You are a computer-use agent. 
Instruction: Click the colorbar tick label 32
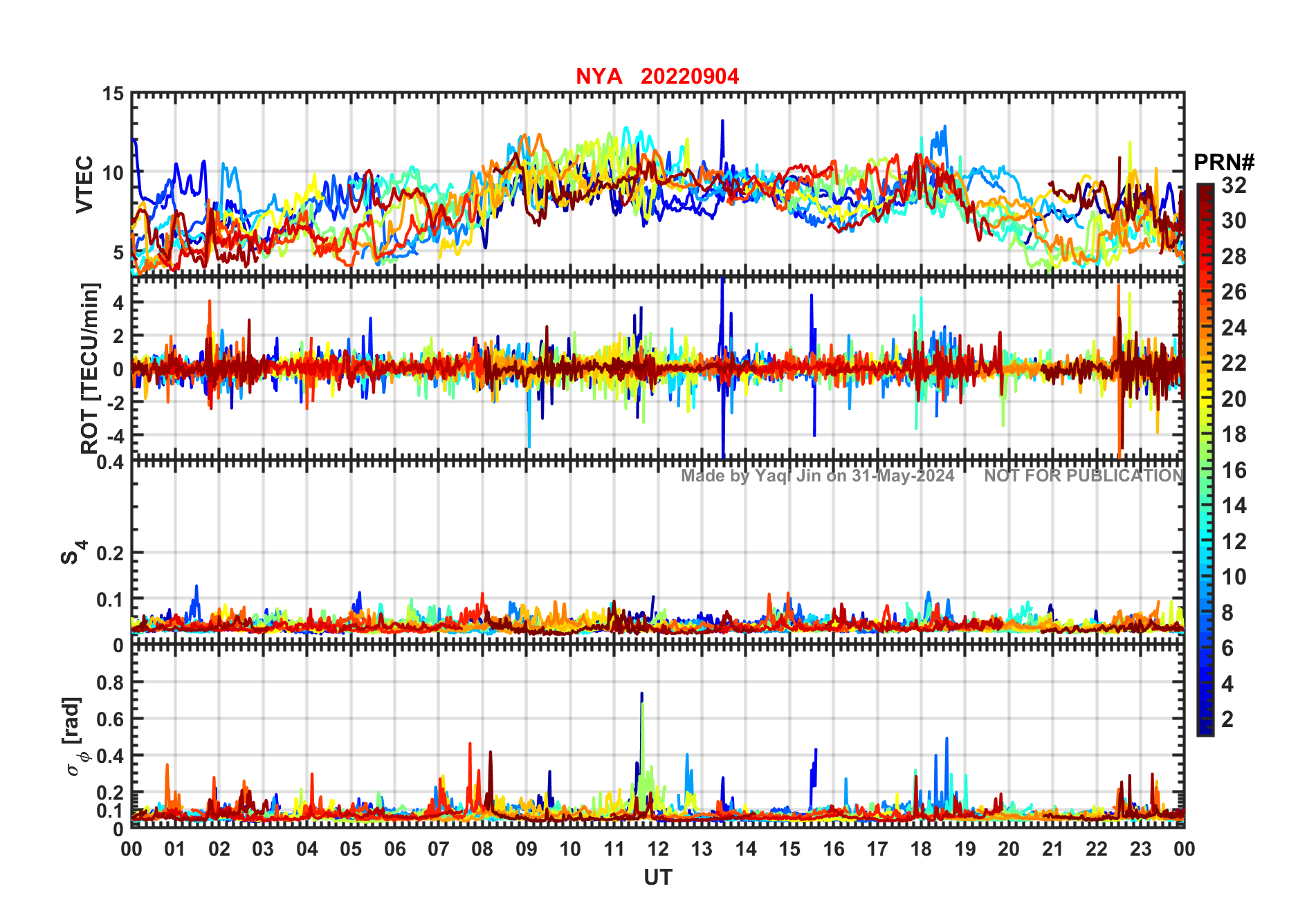coord(1234,185)
